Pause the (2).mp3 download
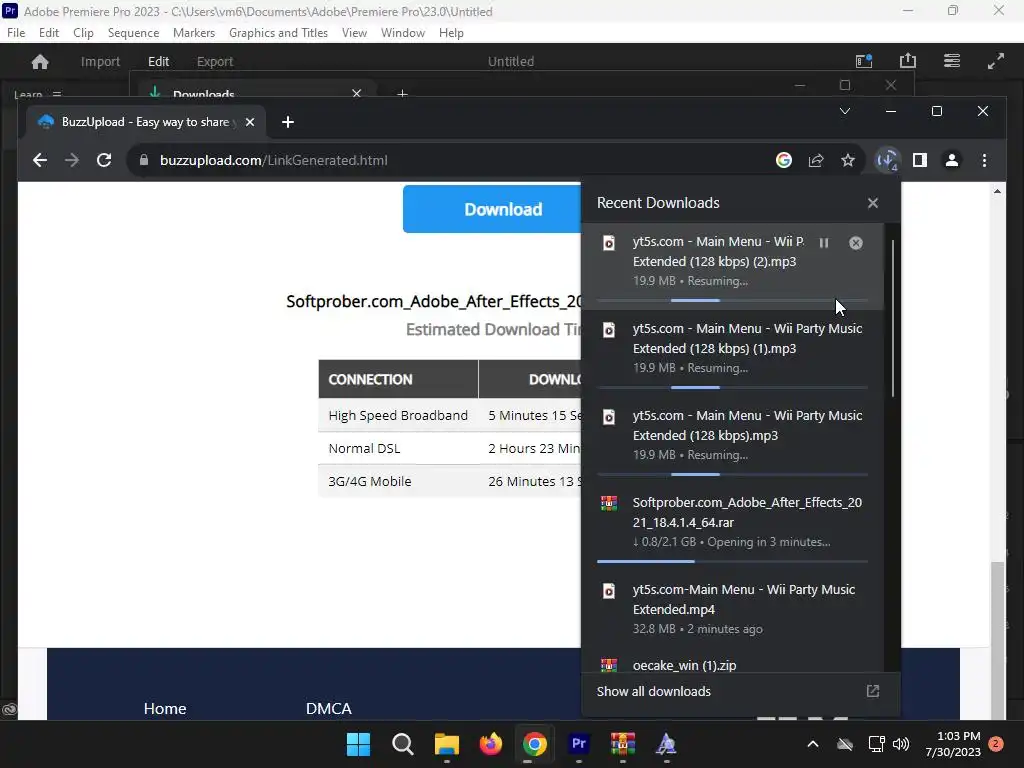Screen dimensions: 1024x768 pyautogui.click(x=824, y=243)
